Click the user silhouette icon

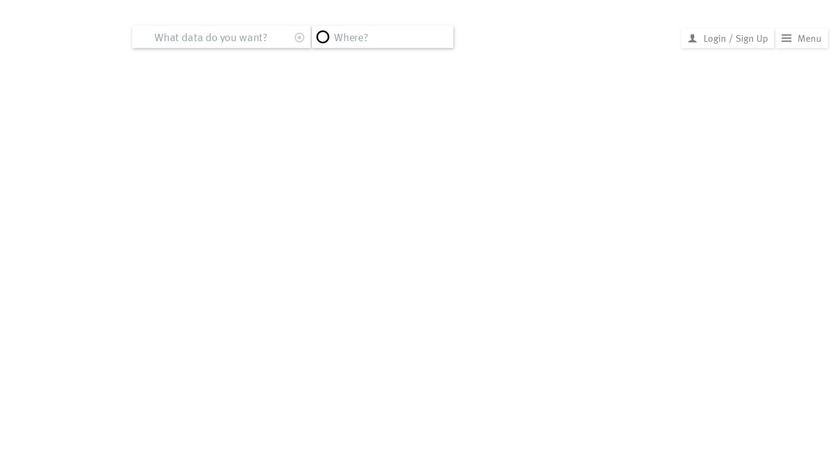(x=692, y=38)
